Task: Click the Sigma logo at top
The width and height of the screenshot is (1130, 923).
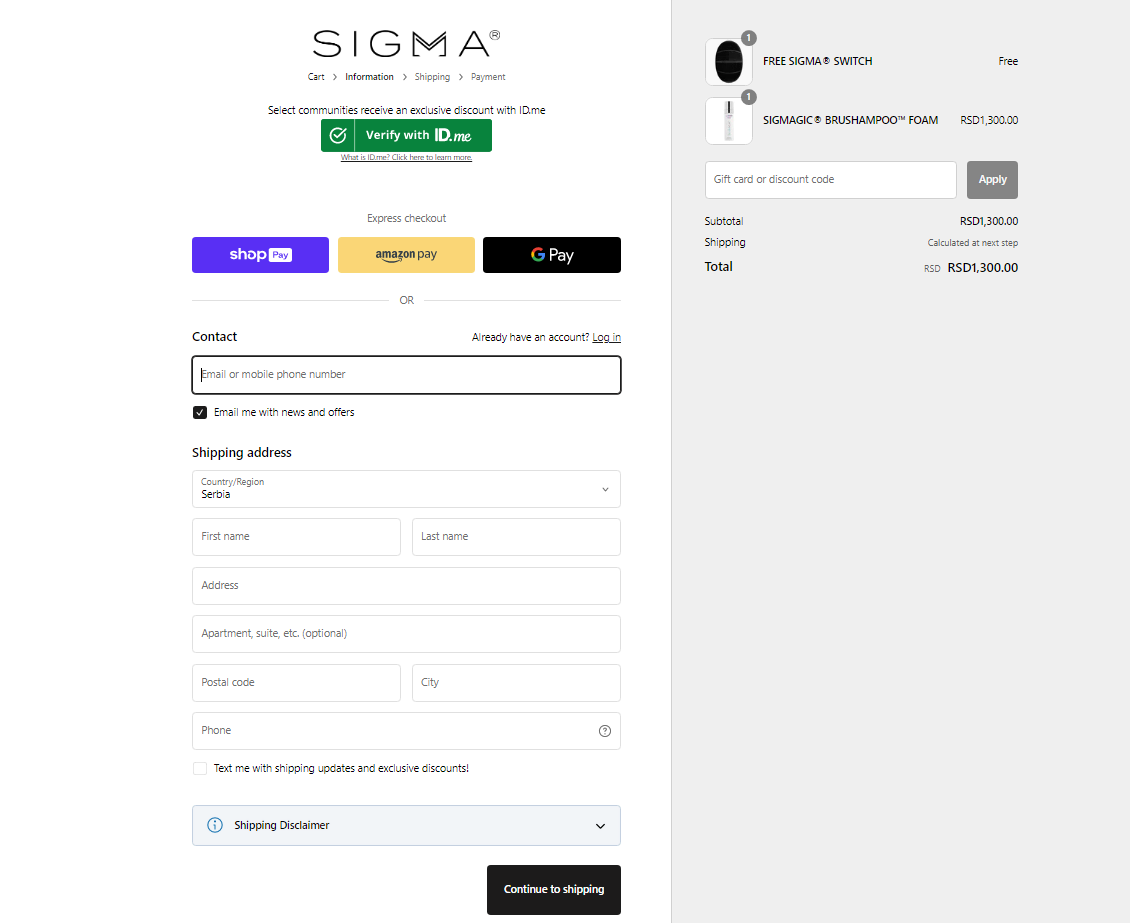Action: [x=406, y=43]
